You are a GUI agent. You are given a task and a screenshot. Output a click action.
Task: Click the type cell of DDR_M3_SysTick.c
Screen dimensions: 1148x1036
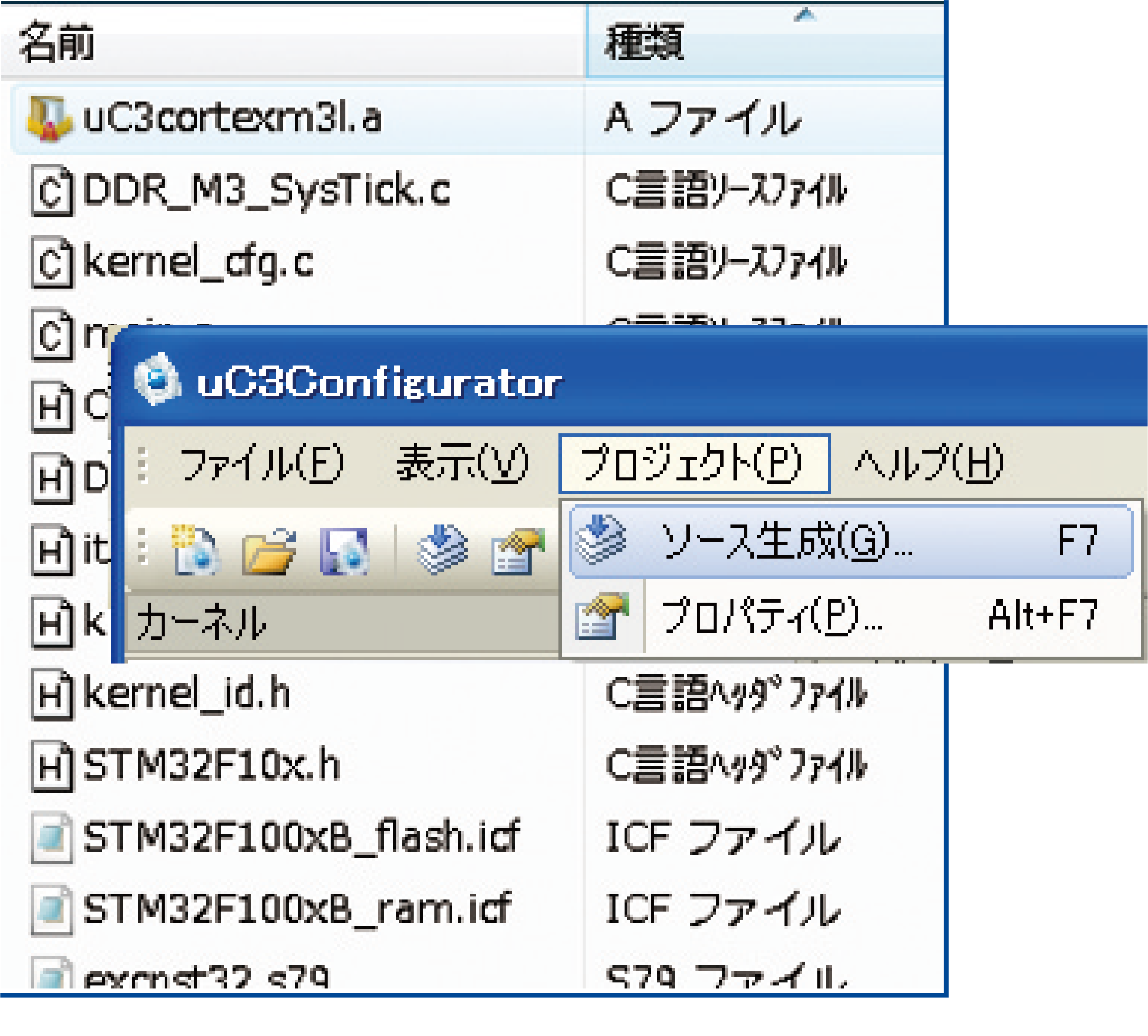click(727, 190)
